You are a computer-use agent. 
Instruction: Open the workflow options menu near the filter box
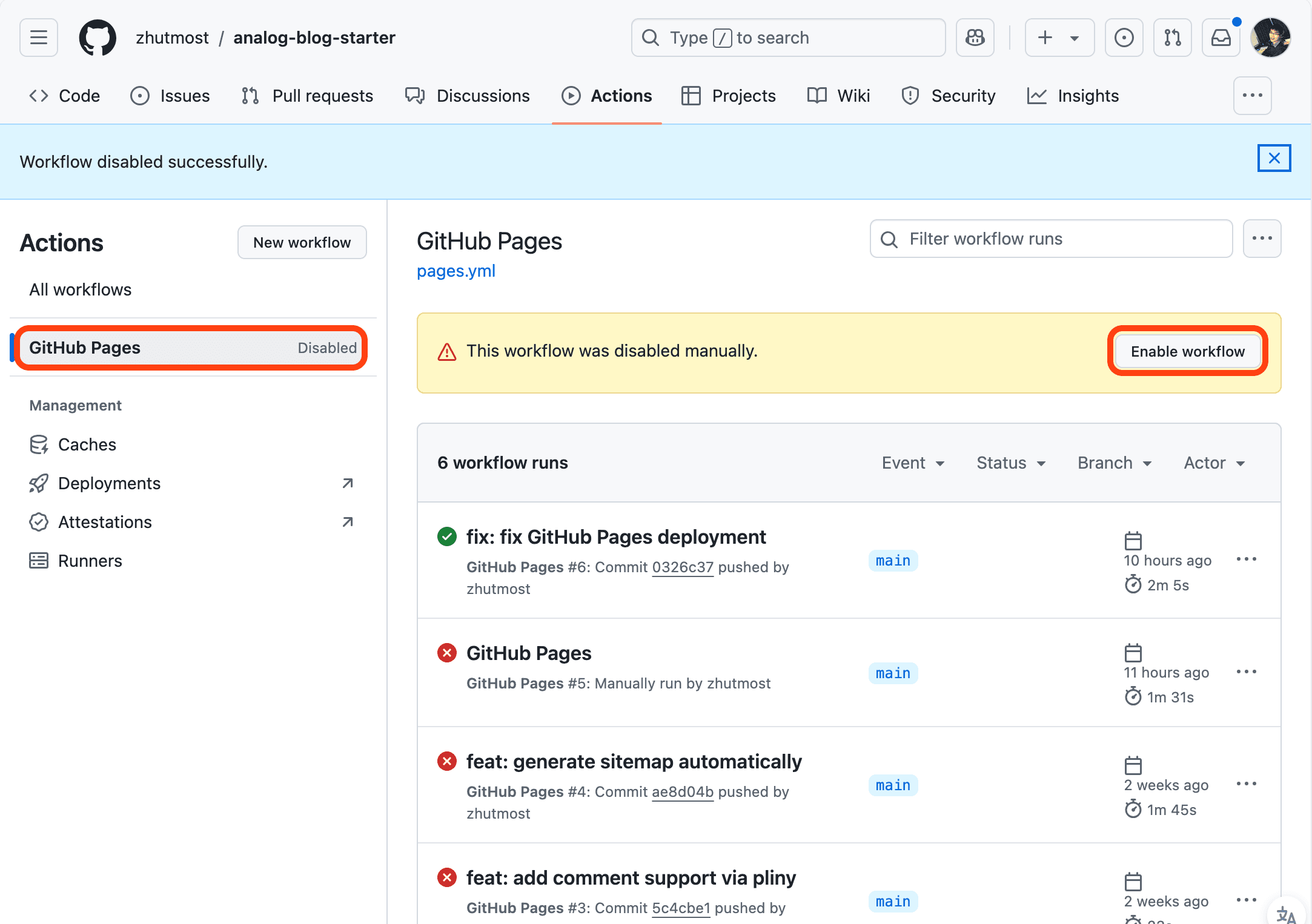[x=1262, y=239]
